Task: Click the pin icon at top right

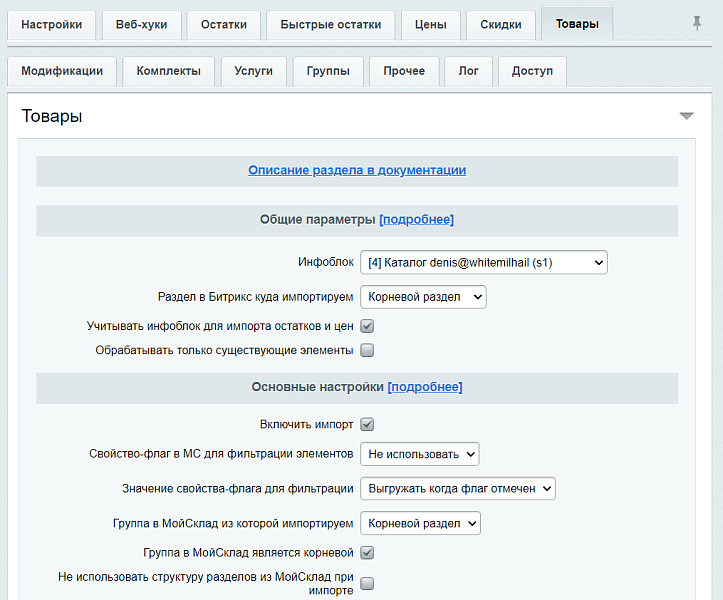Action: click(697, 24)
